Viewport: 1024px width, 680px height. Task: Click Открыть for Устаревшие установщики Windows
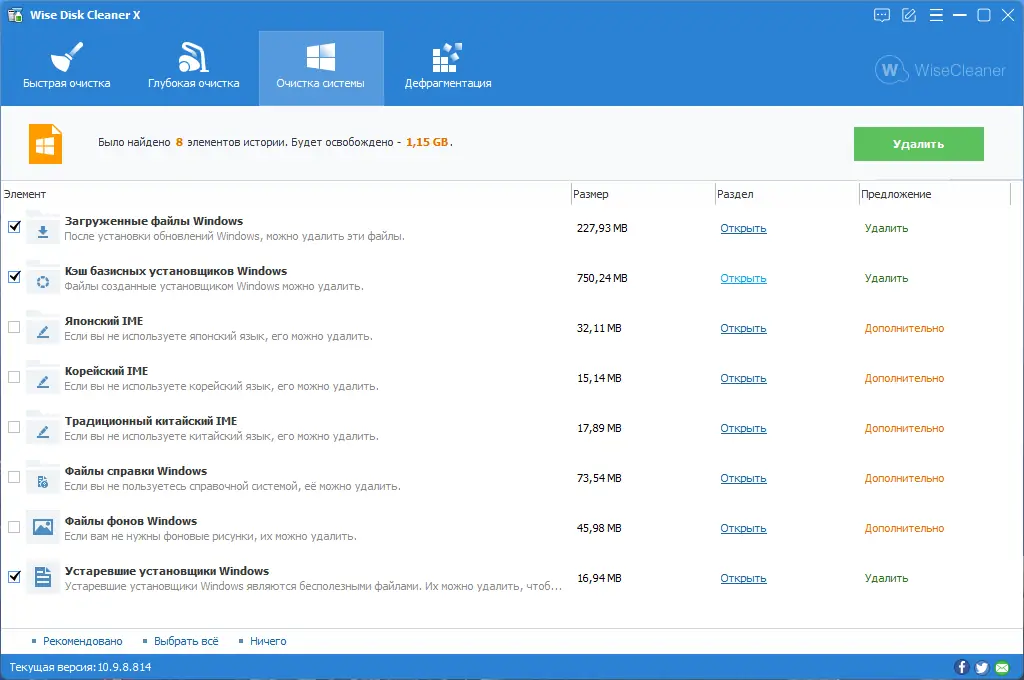743,578
